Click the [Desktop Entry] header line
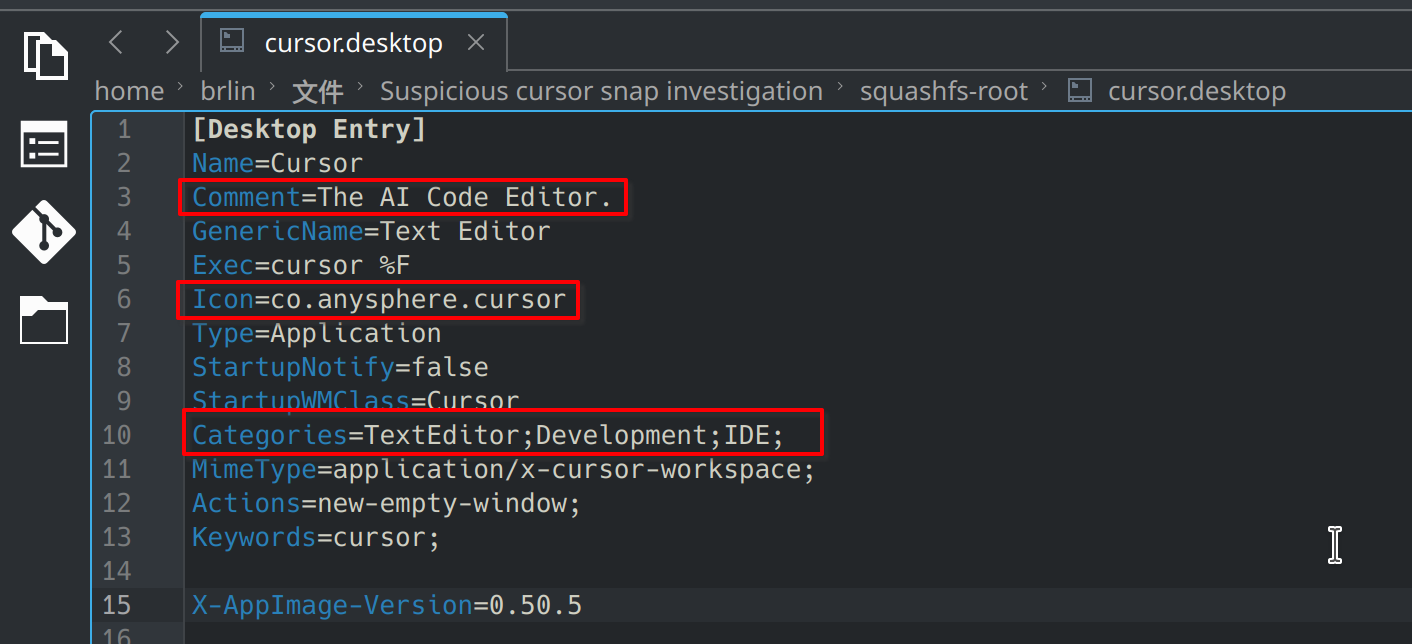 (x=309, y=129)
